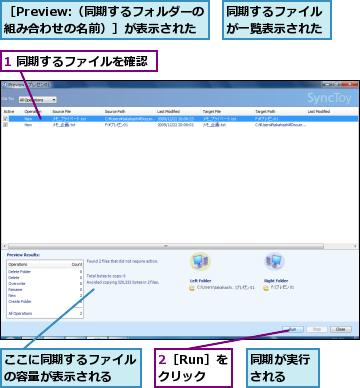Click the Stop button

pyautogui.click(x=317, y=329)
